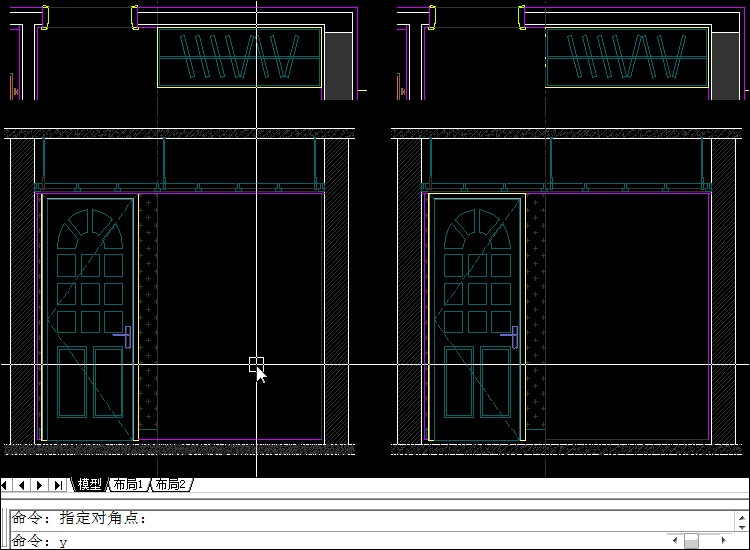Viewport: 750px width, 550px height.
Task: Open the 布局2 layout tab
Action: (170, 485)
